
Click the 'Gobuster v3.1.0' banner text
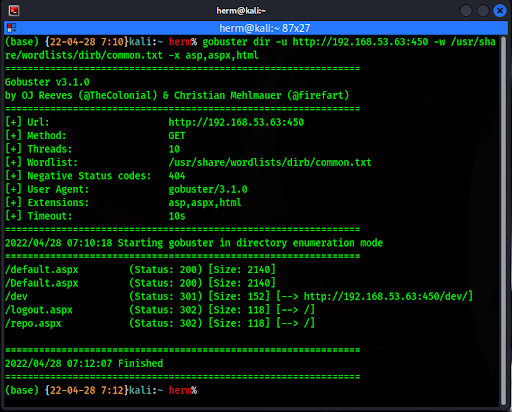pos(47,82)
